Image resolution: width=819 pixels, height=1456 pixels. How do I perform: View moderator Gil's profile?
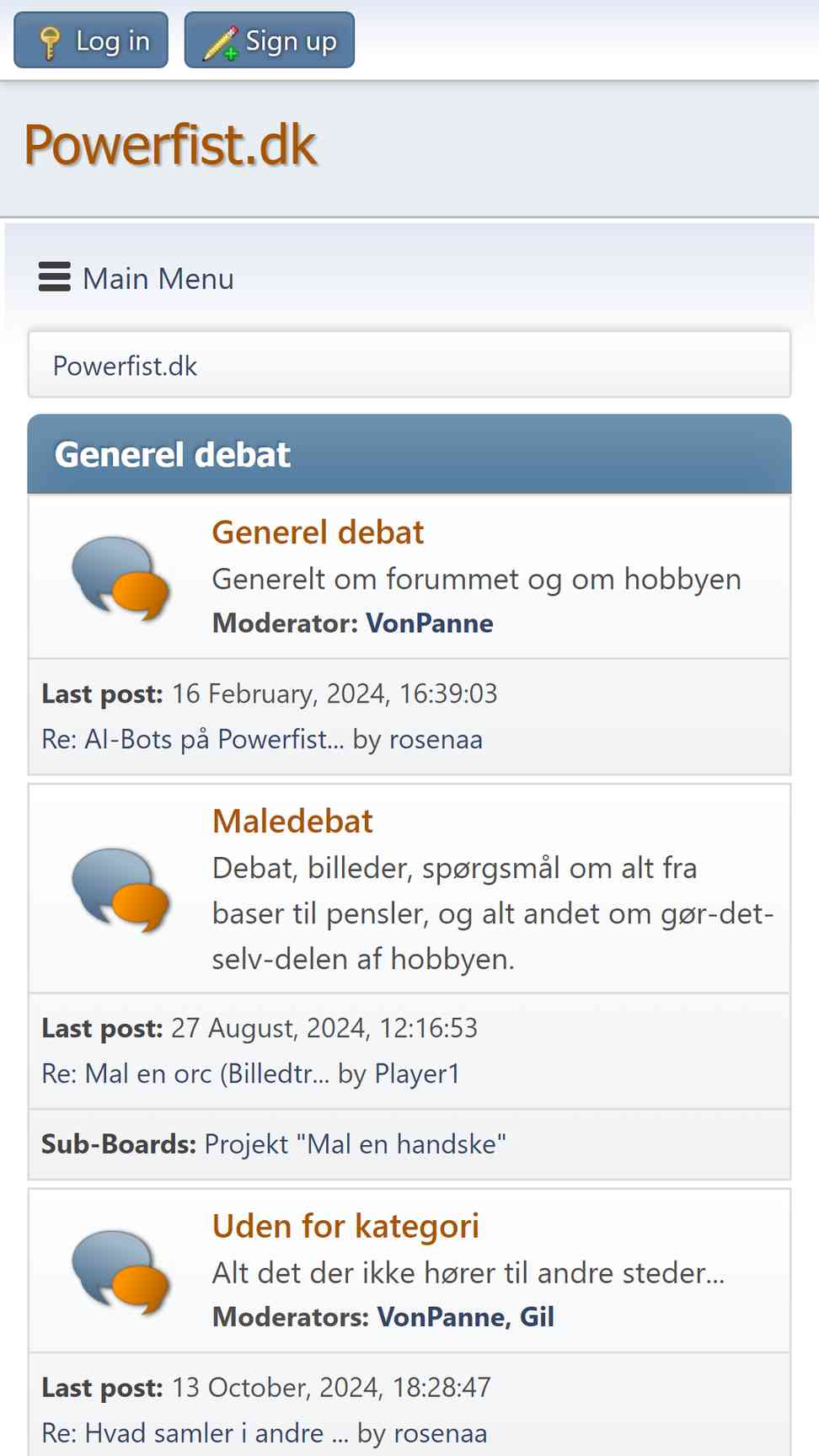[537, 1316]
